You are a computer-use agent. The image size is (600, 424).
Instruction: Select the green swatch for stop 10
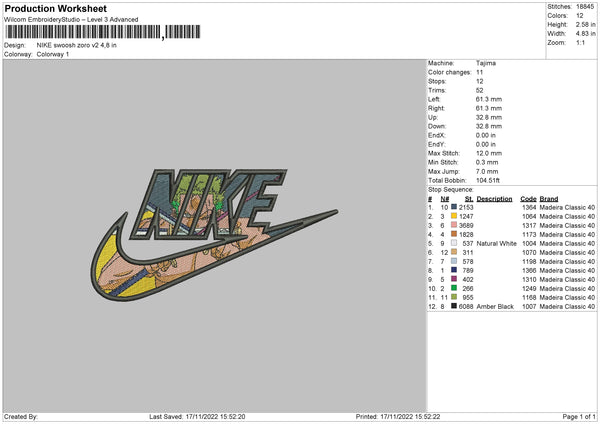click(x=454, y=288)
